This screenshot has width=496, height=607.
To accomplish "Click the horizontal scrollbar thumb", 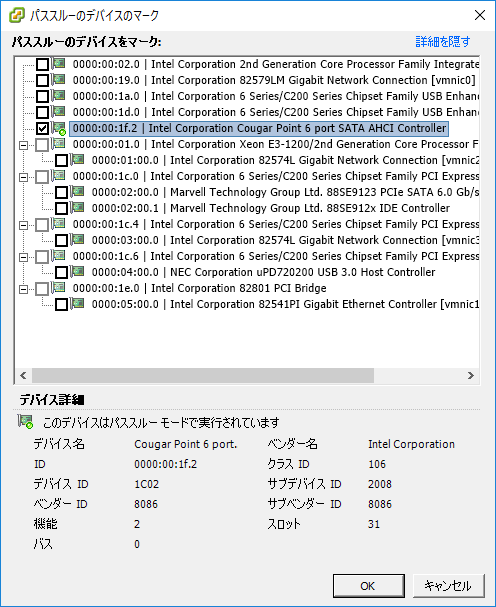I will point(203,375).
